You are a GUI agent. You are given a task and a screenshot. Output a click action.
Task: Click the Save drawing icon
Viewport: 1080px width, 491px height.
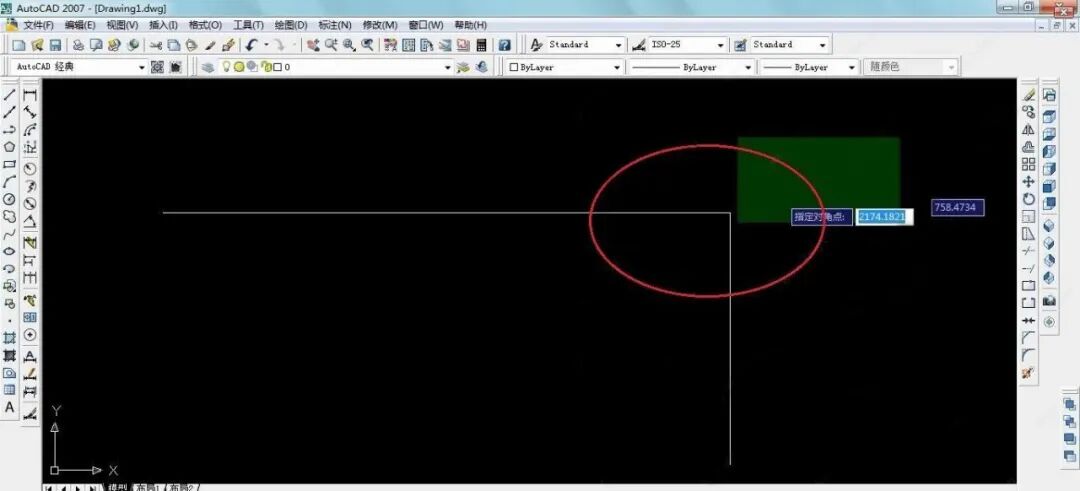coord(56,45)
